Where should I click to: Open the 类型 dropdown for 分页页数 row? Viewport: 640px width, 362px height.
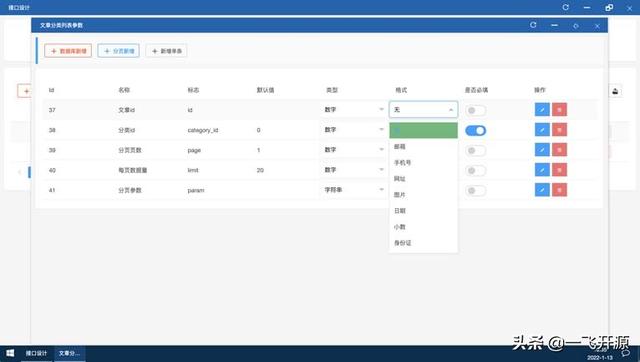coord(353,150)
